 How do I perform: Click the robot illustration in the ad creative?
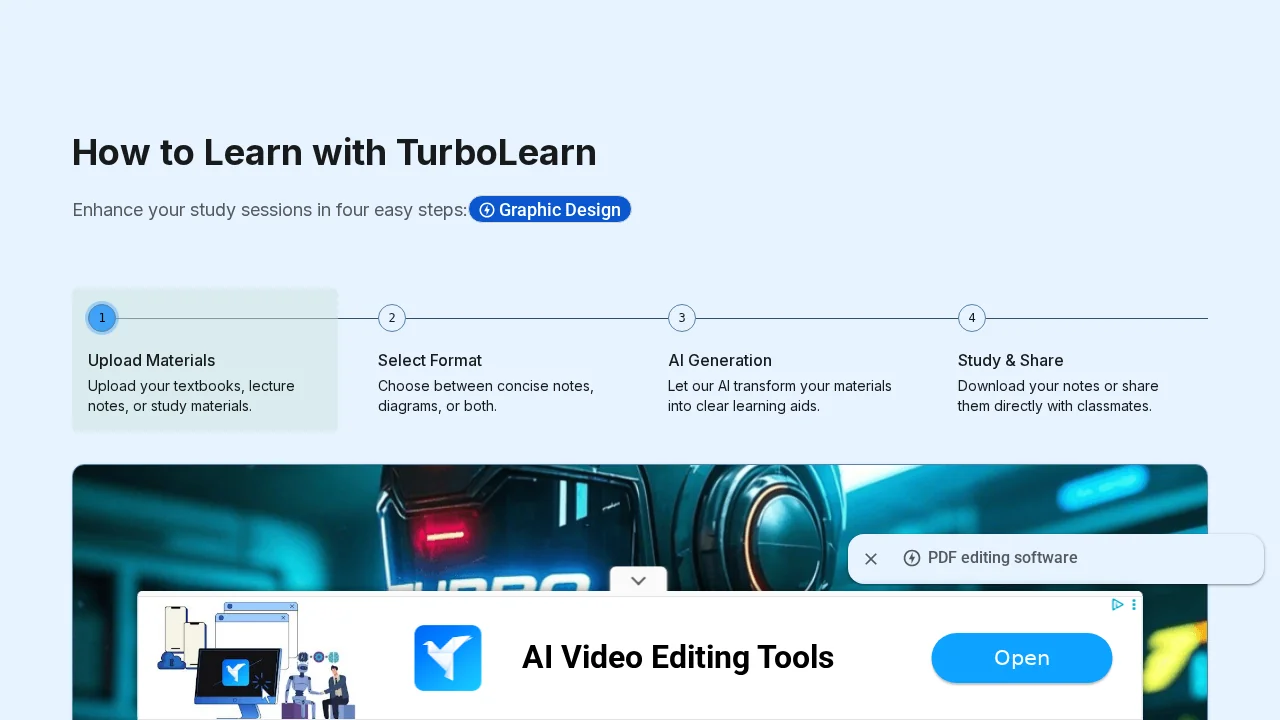(300, 680)
